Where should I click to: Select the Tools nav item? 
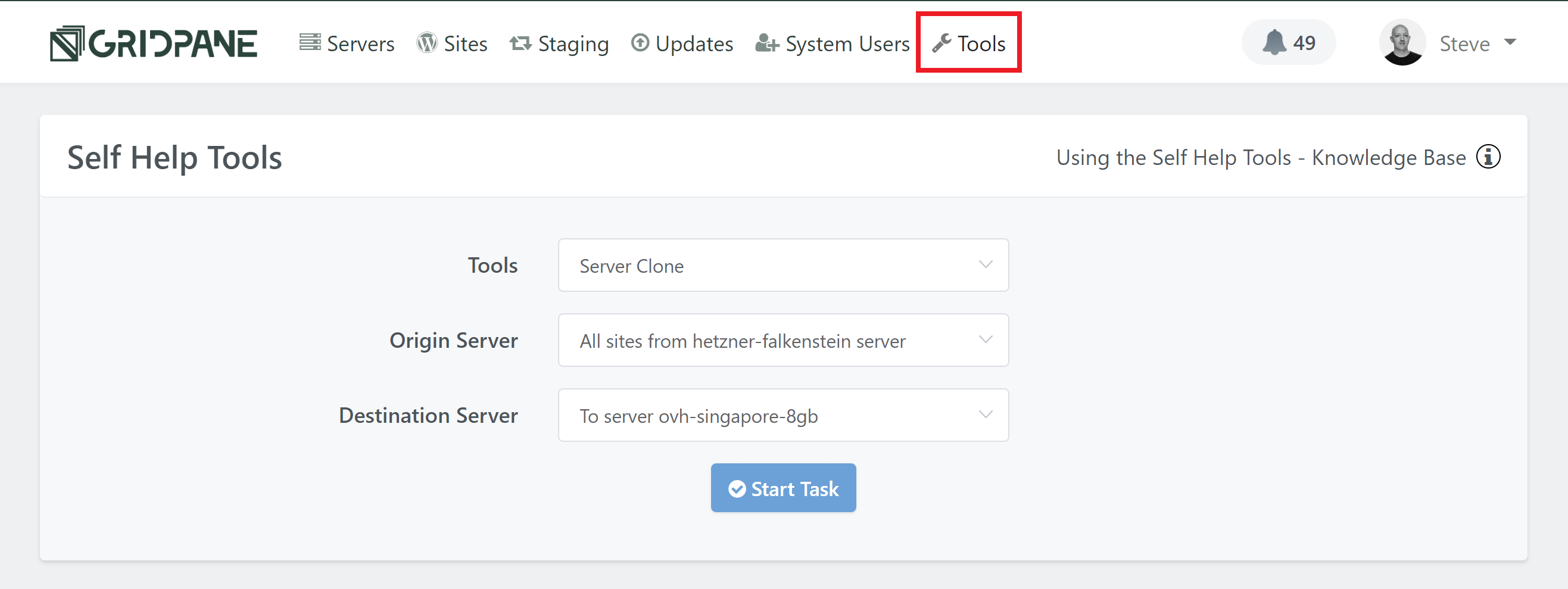[968, 43]
